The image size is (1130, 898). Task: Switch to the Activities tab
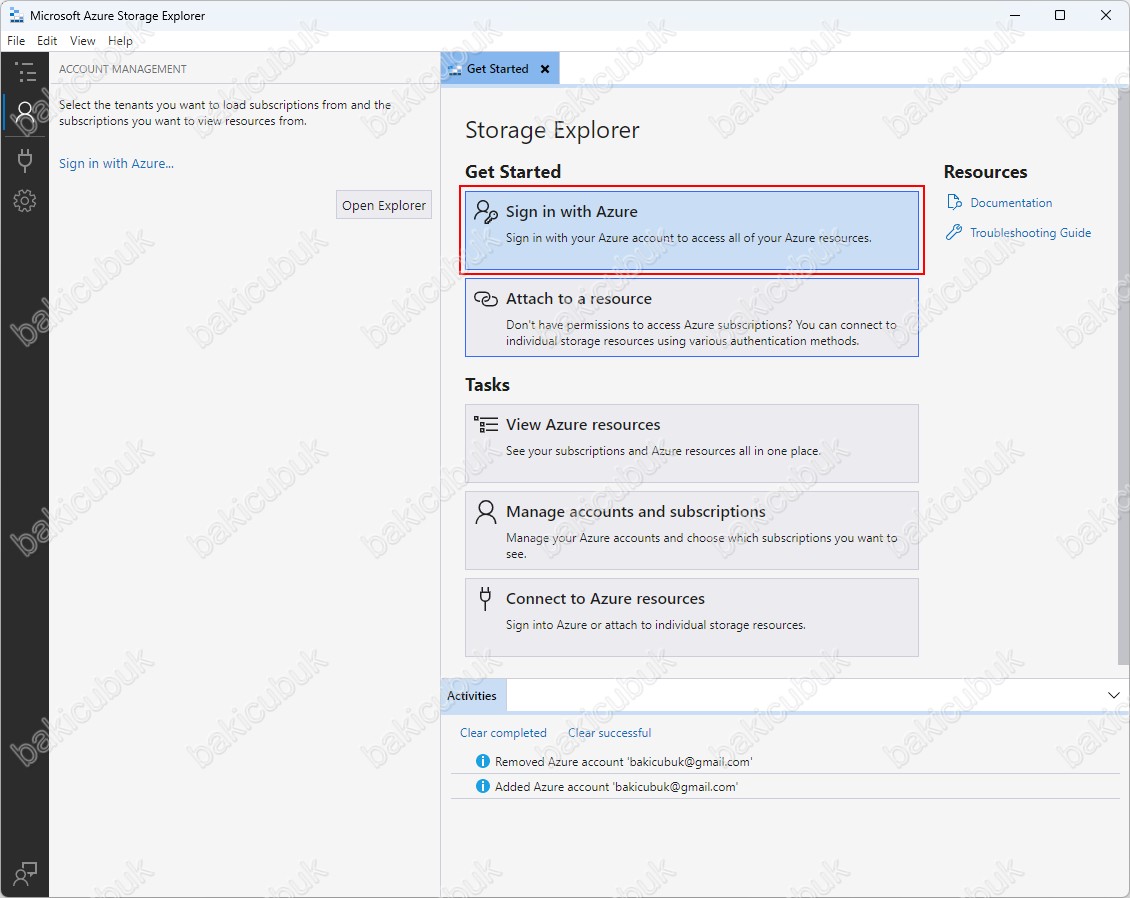(x=472, y=696)
